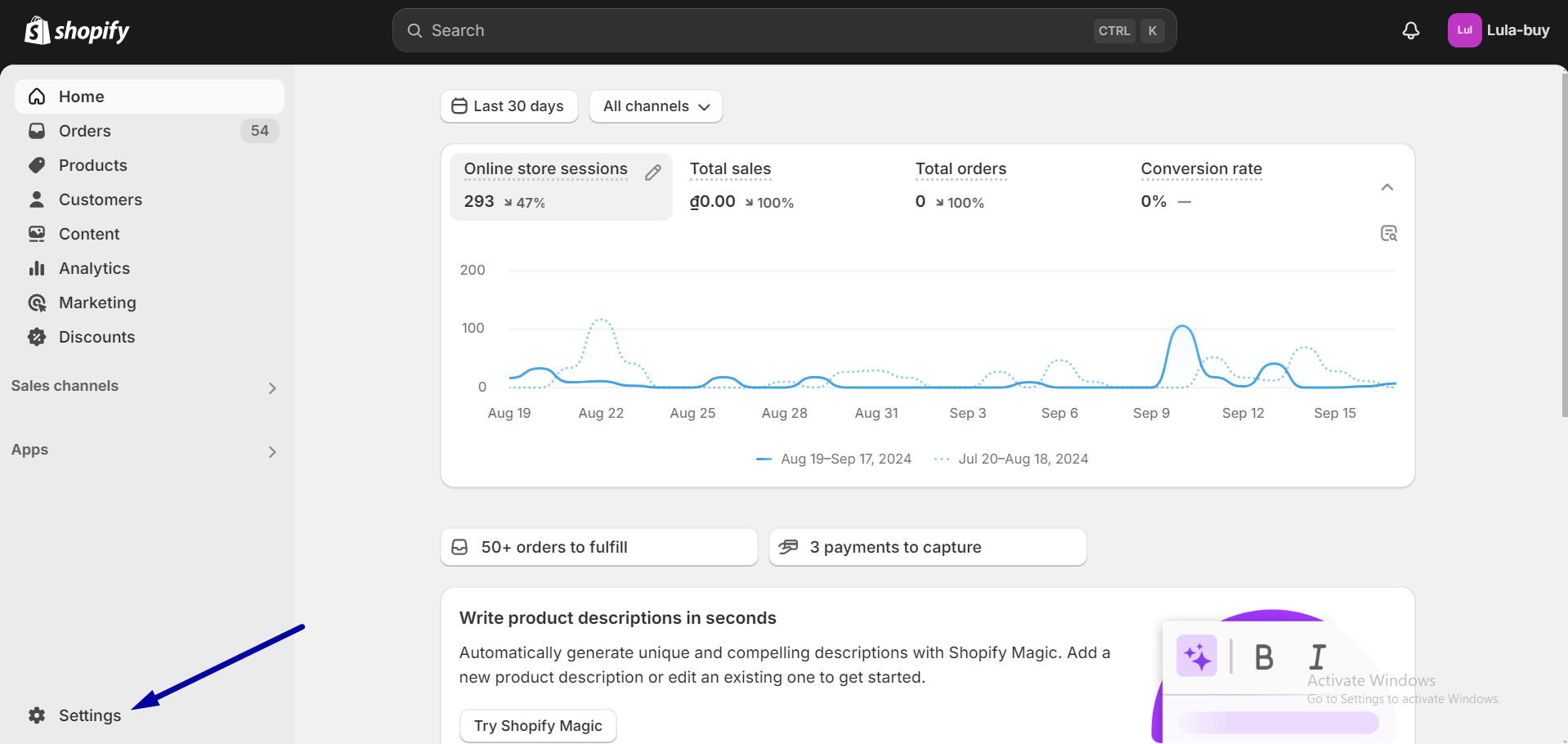
Task: Click the orders to fulfill inbox icon
Action: [x=459, y=547]
